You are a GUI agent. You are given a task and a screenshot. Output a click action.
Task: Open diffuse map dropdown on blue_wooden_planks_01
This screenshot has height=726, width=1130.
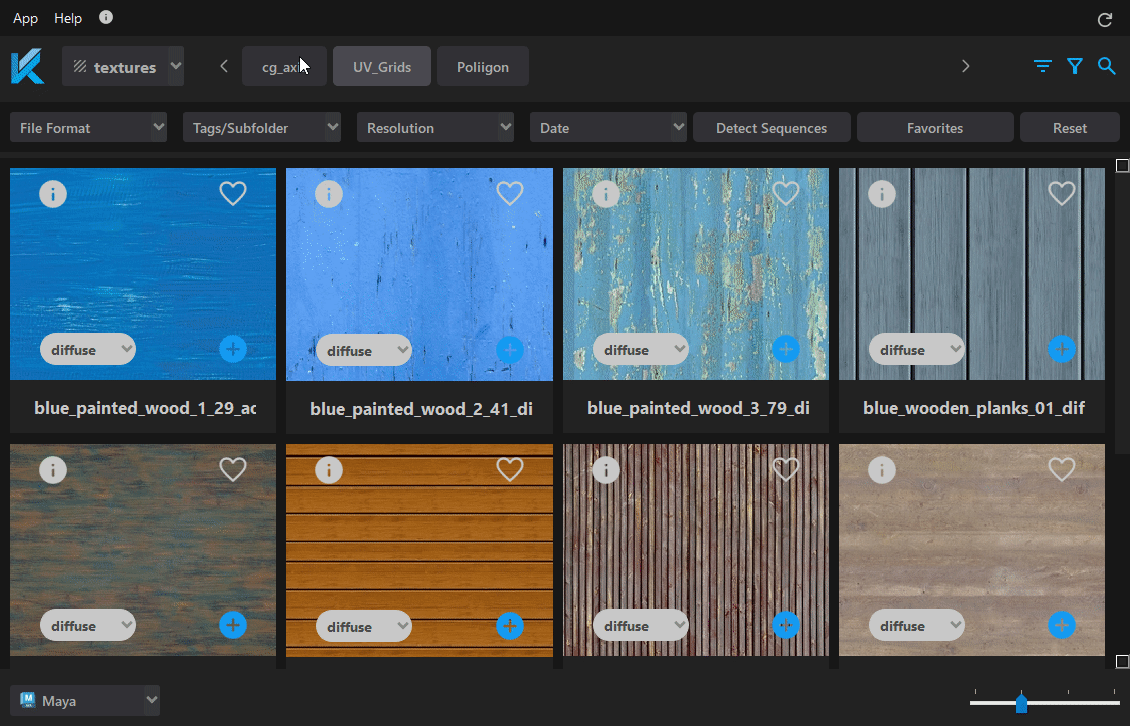(x=917, y=350)
